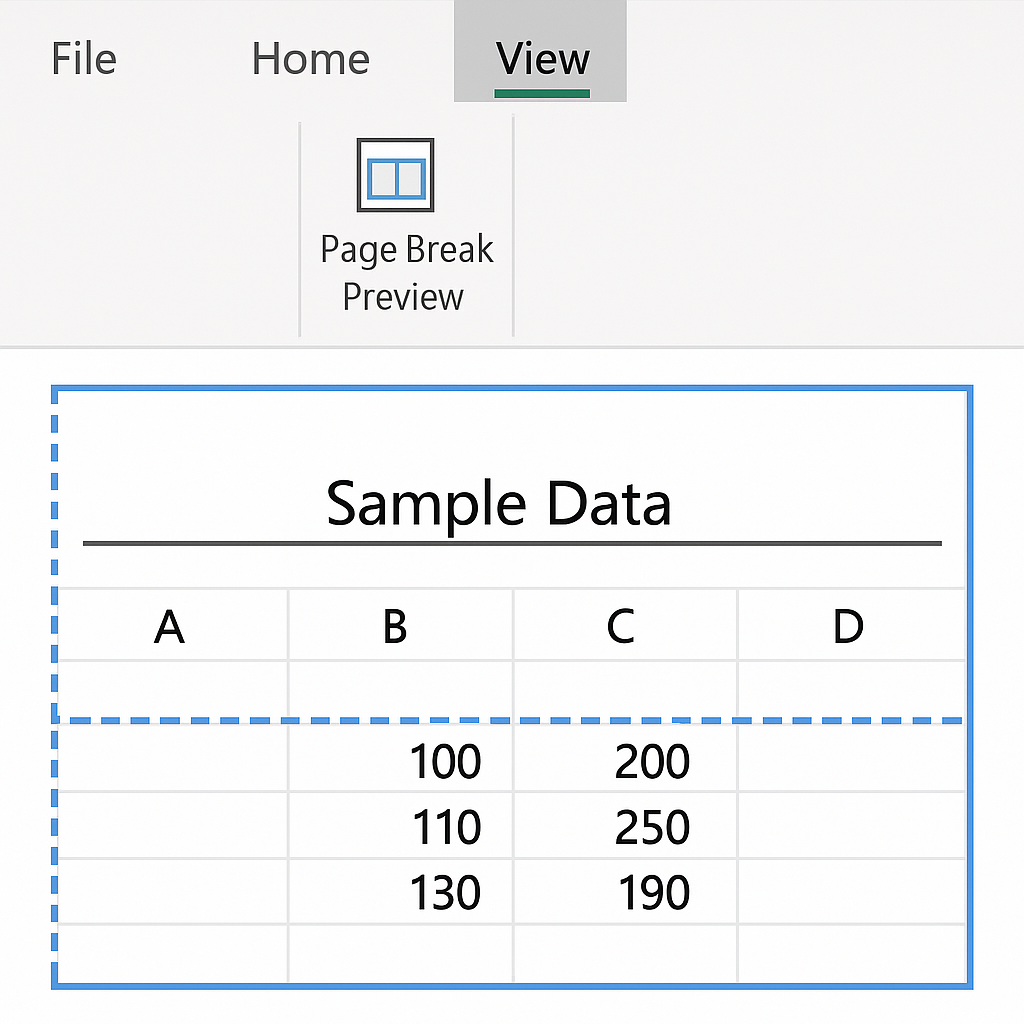
Task: Select the cell containing 110
Action: tap(400, 826)
